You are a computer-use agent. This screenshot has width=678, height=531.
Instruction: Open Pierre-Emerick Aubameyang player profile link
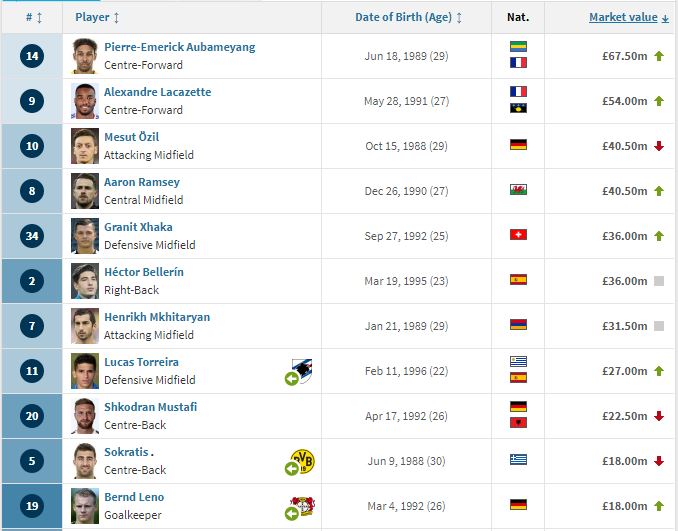click(x=179, y=47)
